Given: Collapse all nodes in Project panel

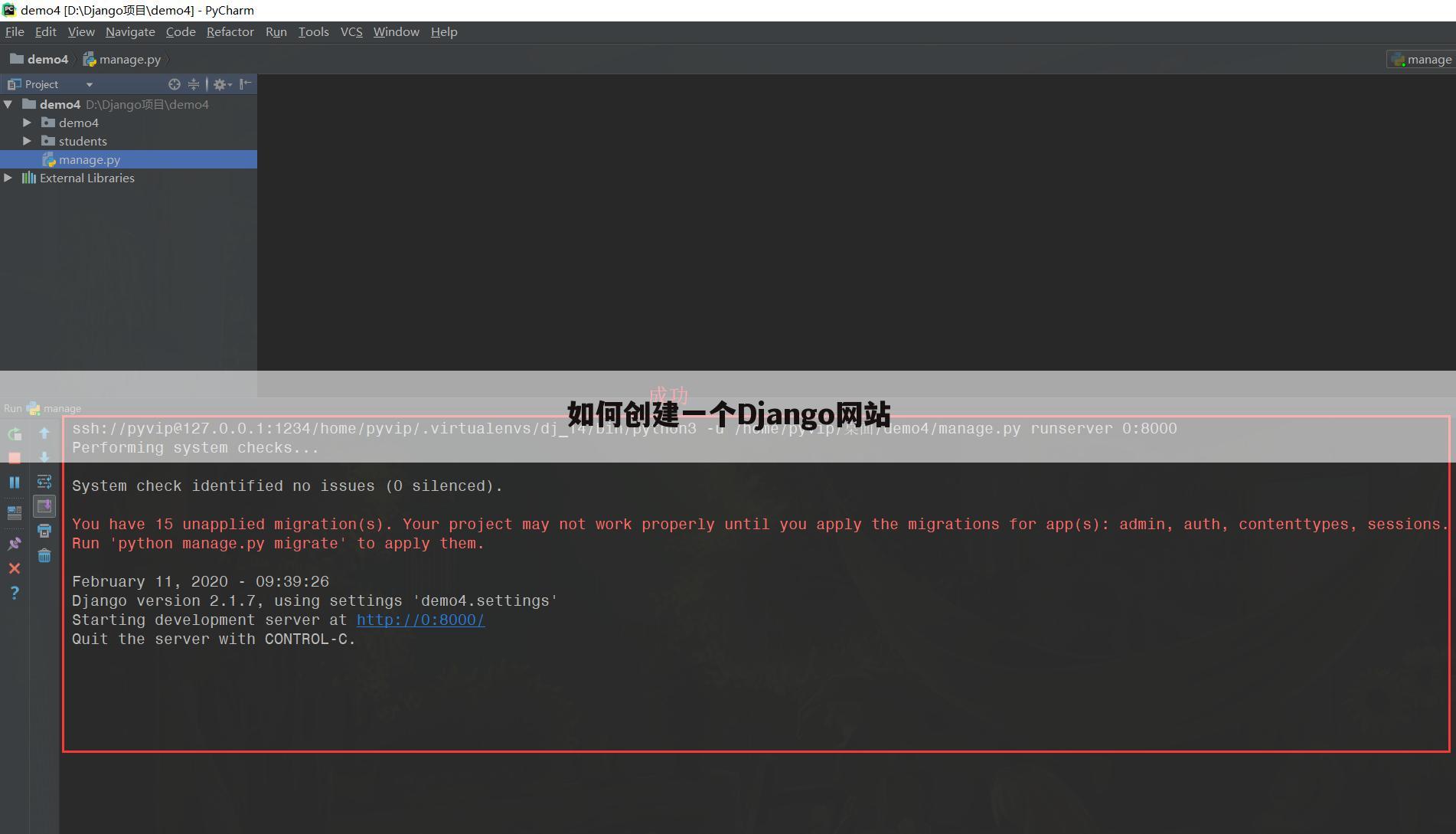Looking at the screenshot, I should tap(194, 84).
